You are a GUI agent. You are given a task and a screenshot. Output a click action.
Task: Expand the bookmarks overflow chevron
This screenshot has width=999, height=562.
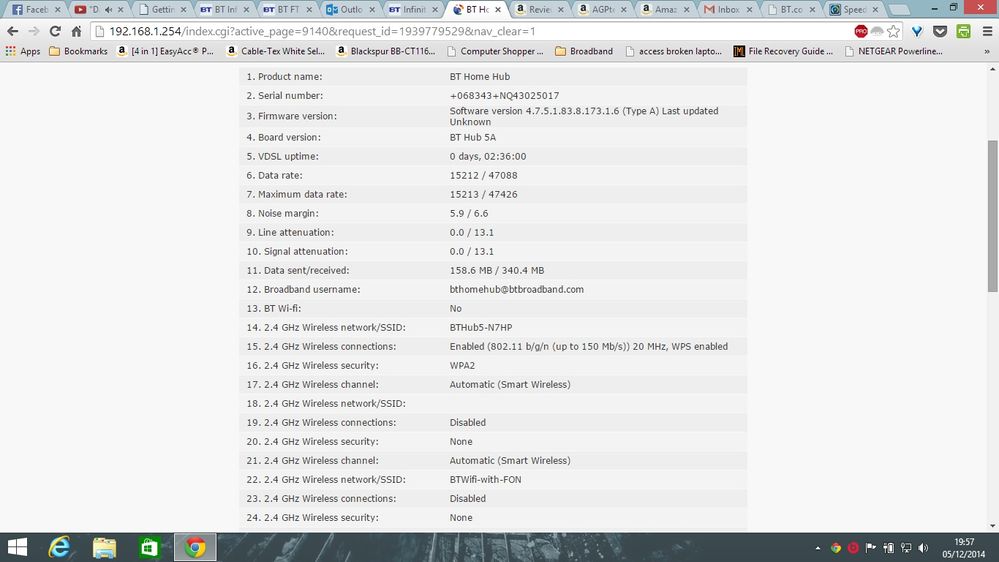(987, 51)
